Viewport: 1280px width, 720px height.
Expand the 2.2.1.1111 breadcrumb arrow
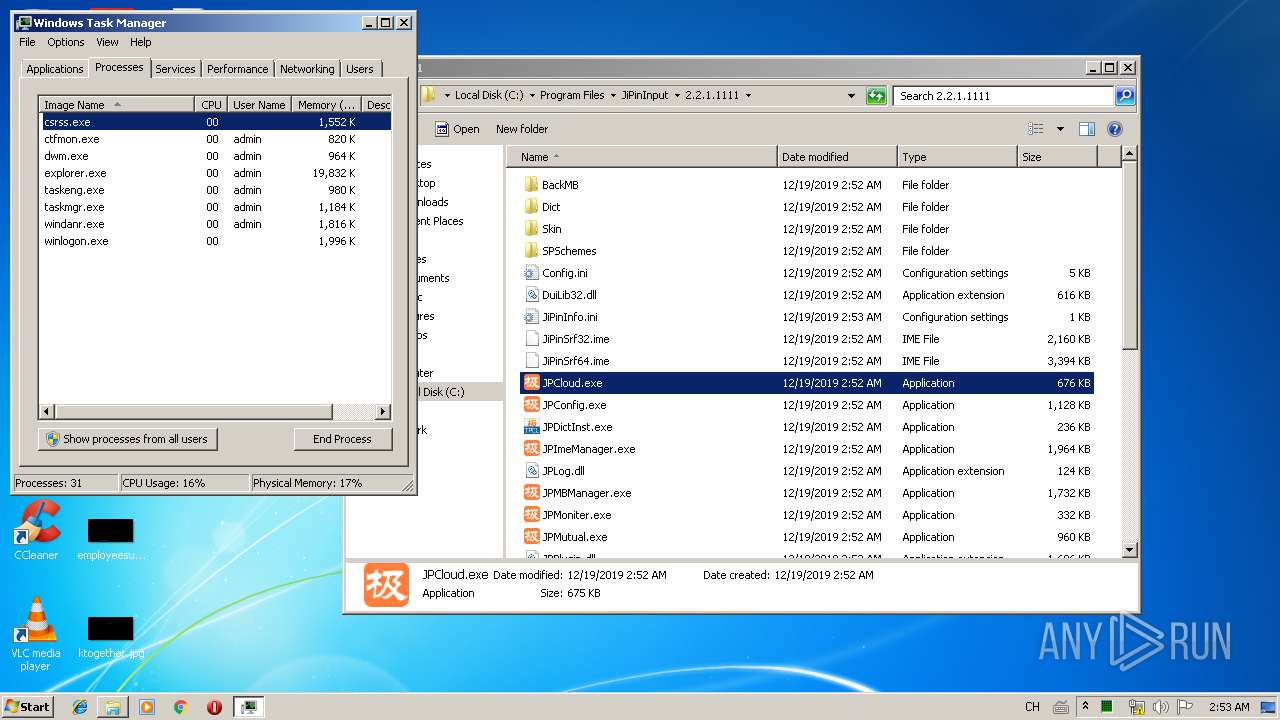pyautogui.click(x=748, y=96)
